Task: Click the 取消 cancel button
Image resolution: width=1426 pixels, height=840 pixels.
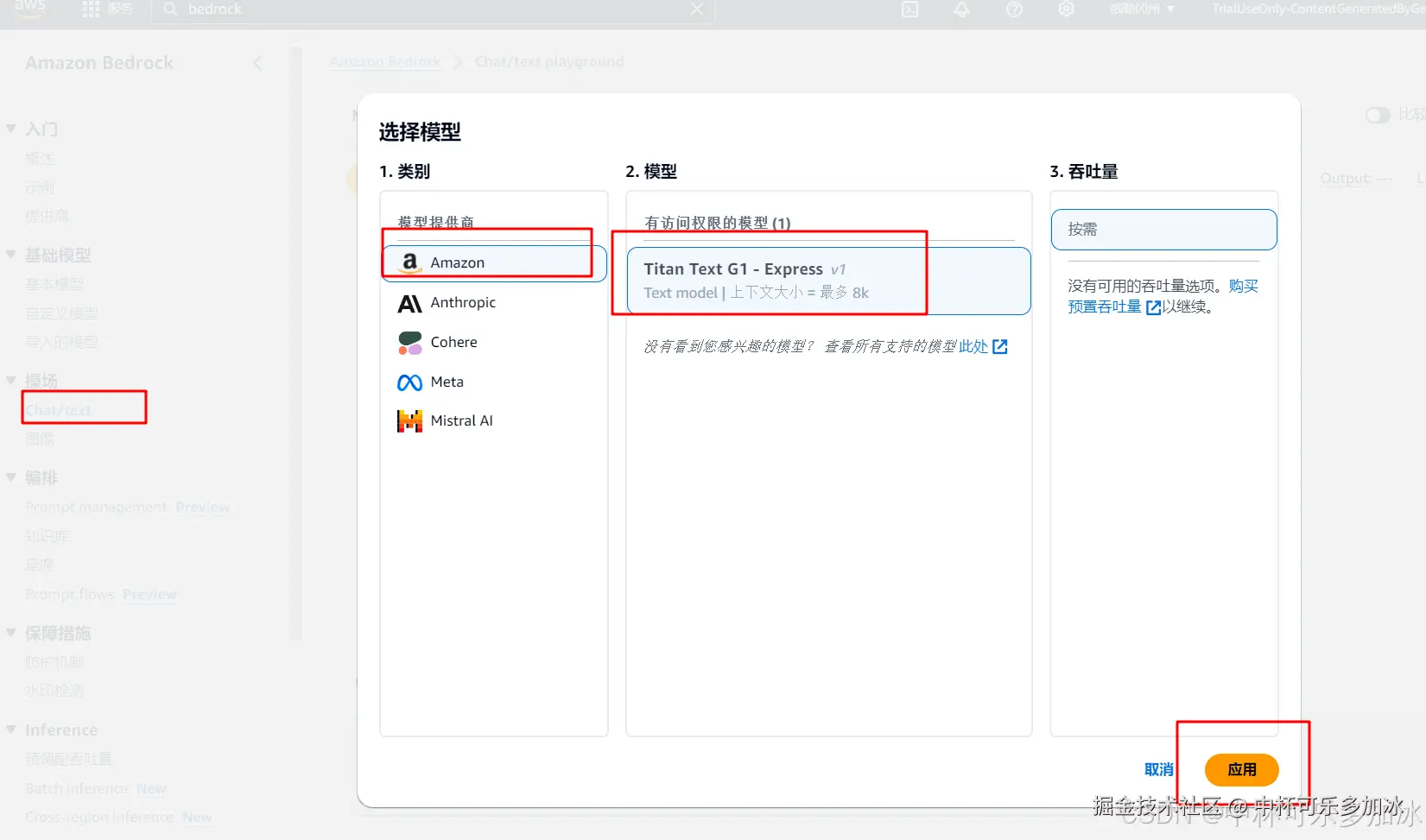Action: coord(1158,769)
